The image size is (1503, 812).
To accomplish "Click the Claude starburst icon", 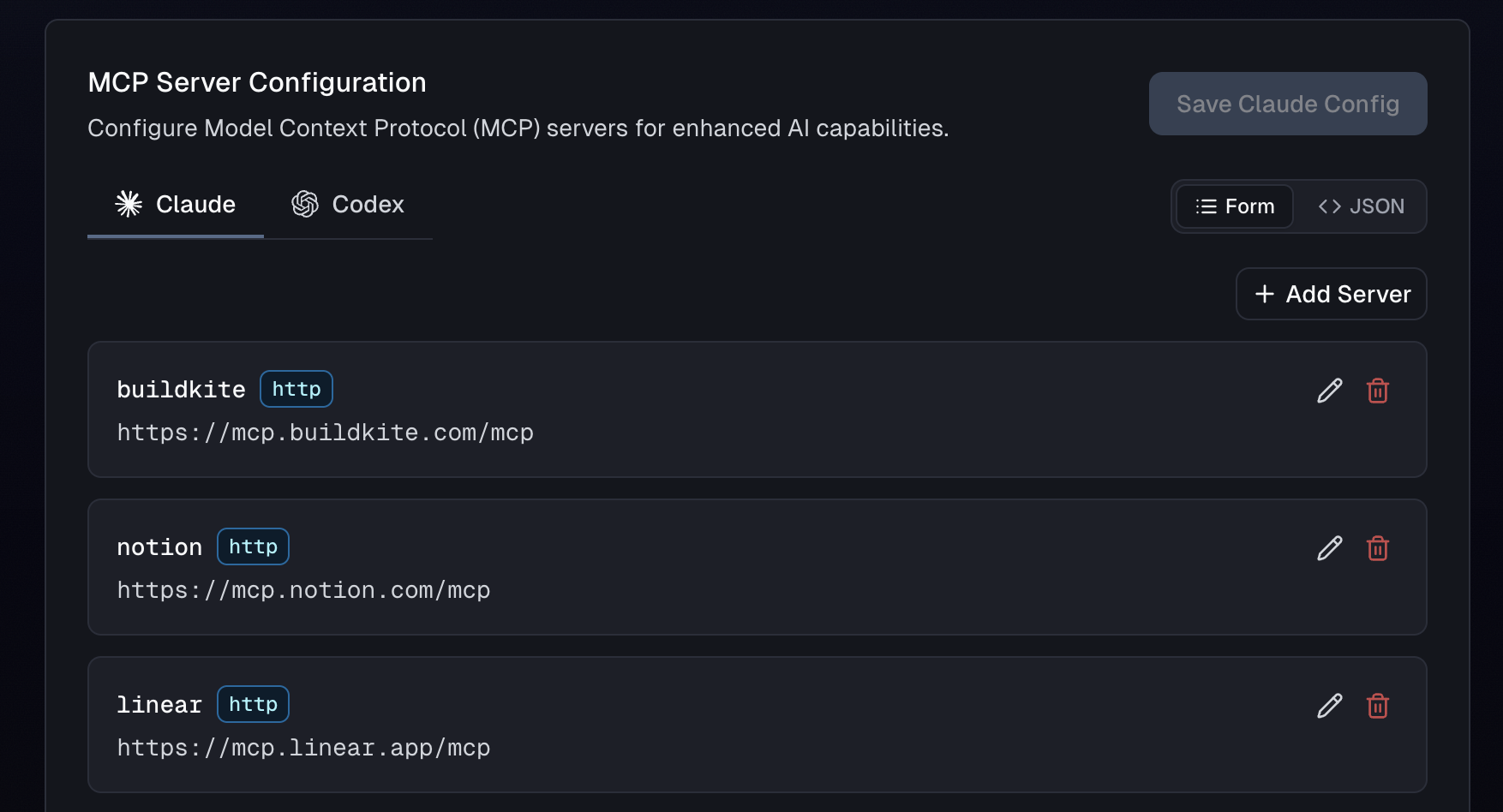I will pyautogui.click(x=129, y=204).
